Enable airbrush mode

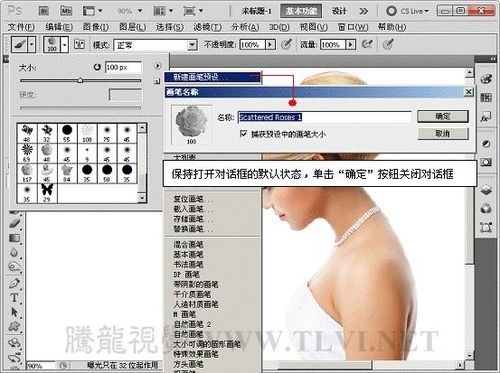pos(367,44)
